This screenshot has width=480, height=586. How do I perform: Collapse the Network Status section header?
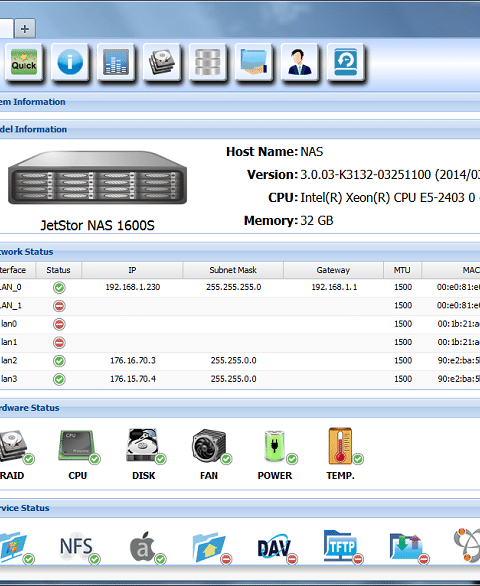pos(240,252)
